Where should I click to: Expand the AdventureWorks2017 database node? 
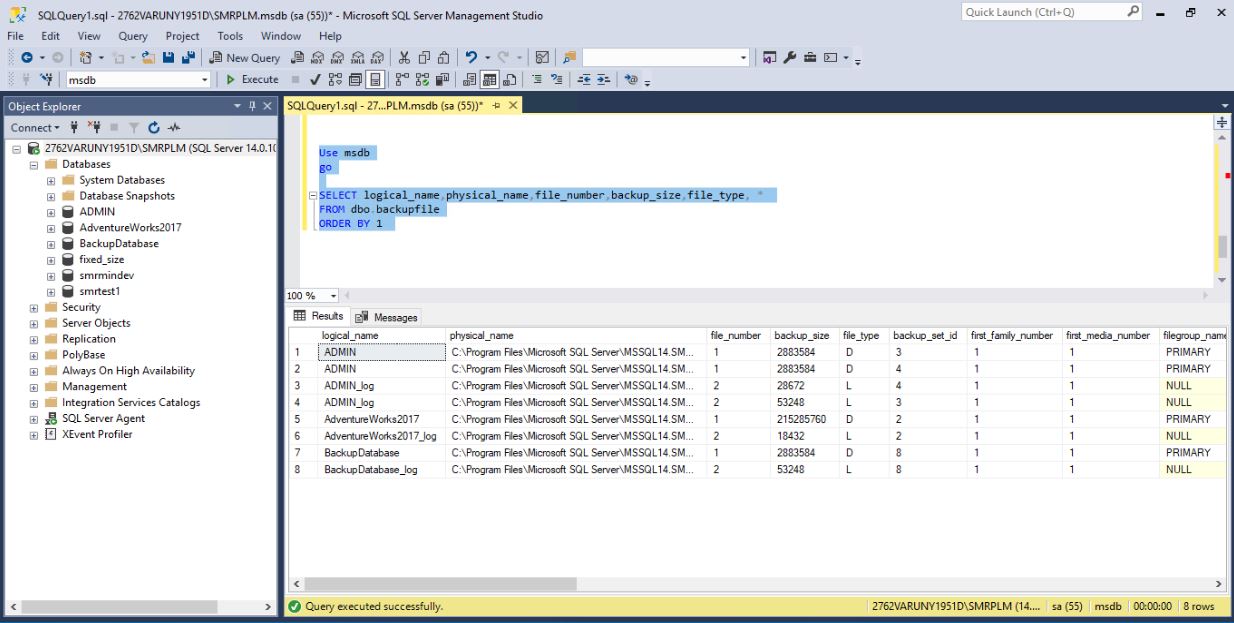coord(51,228)
